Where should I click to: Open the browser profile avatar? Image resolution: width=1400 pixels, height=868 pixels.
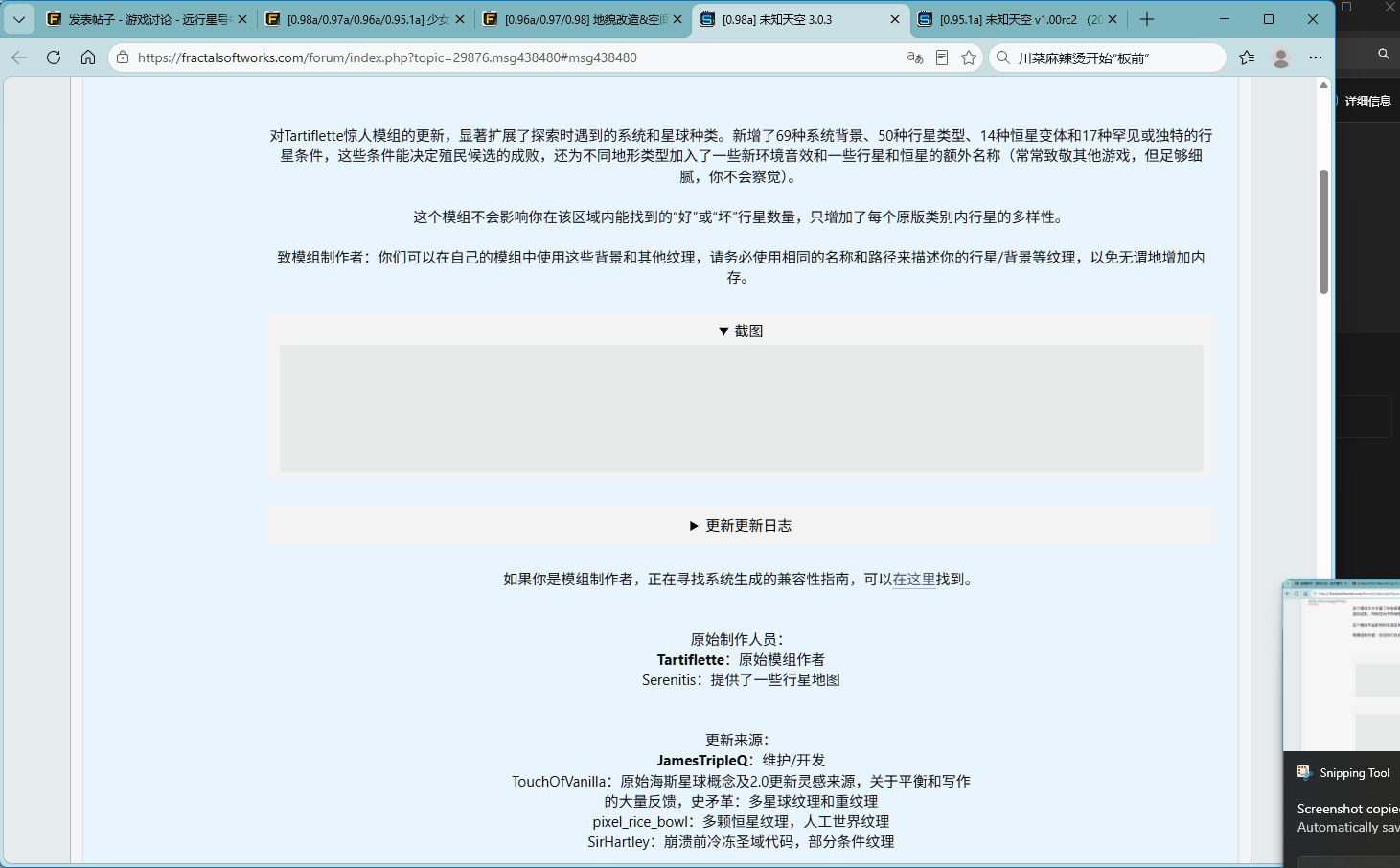click(x=1281, y=57)
